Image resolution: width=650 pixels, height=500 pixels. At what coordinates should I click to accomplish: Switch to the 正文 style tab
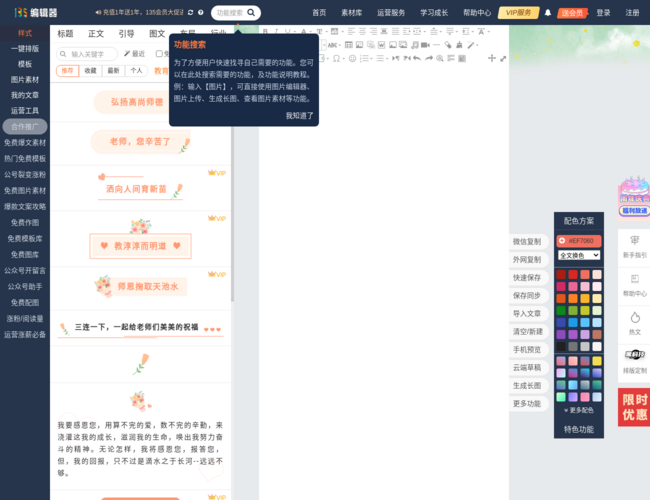click(x=96, y=34)
